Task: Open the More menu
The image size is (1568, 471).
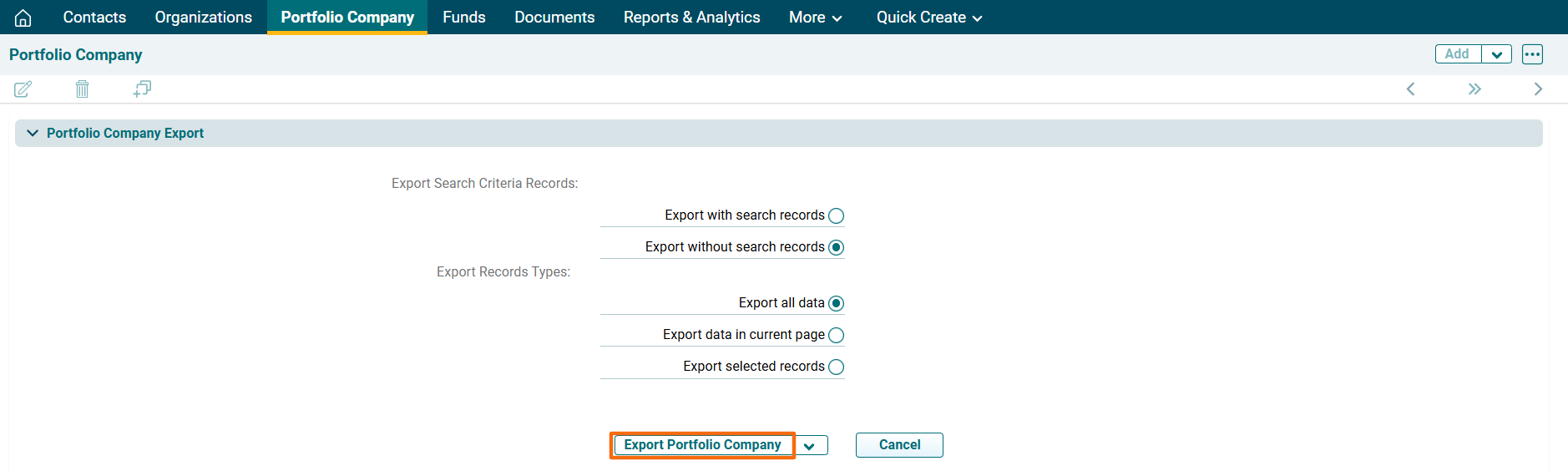Action: pyautogui.click(x=815, y=18)
